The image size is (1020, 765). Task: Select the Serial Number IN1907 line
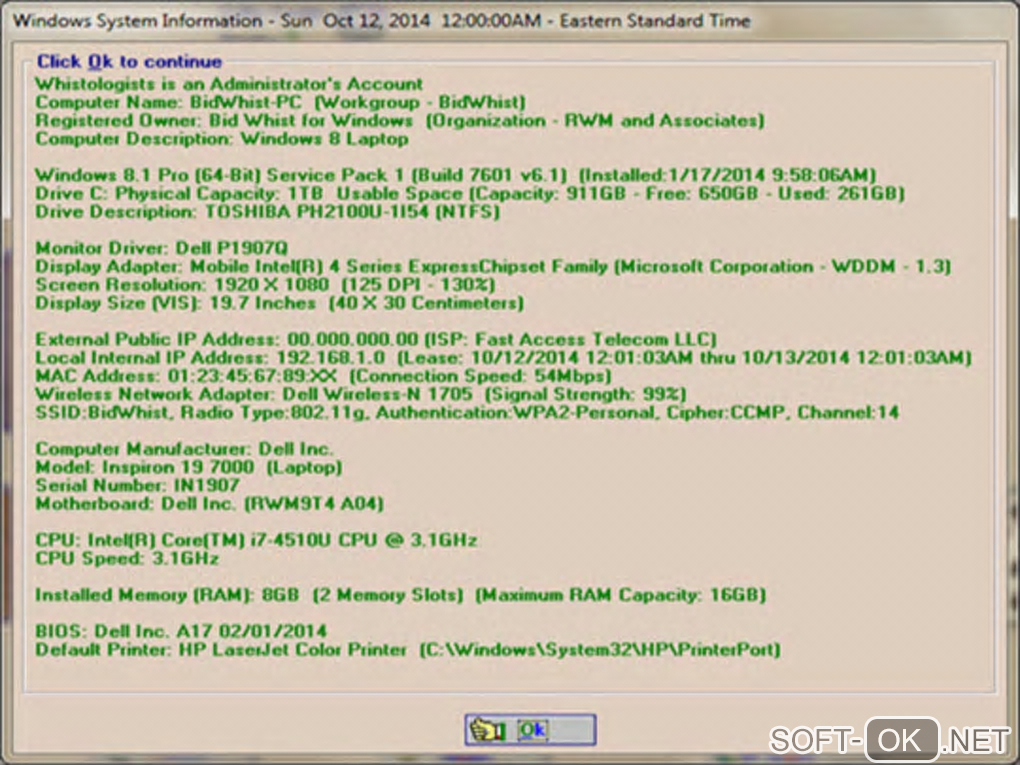point(137,485)
